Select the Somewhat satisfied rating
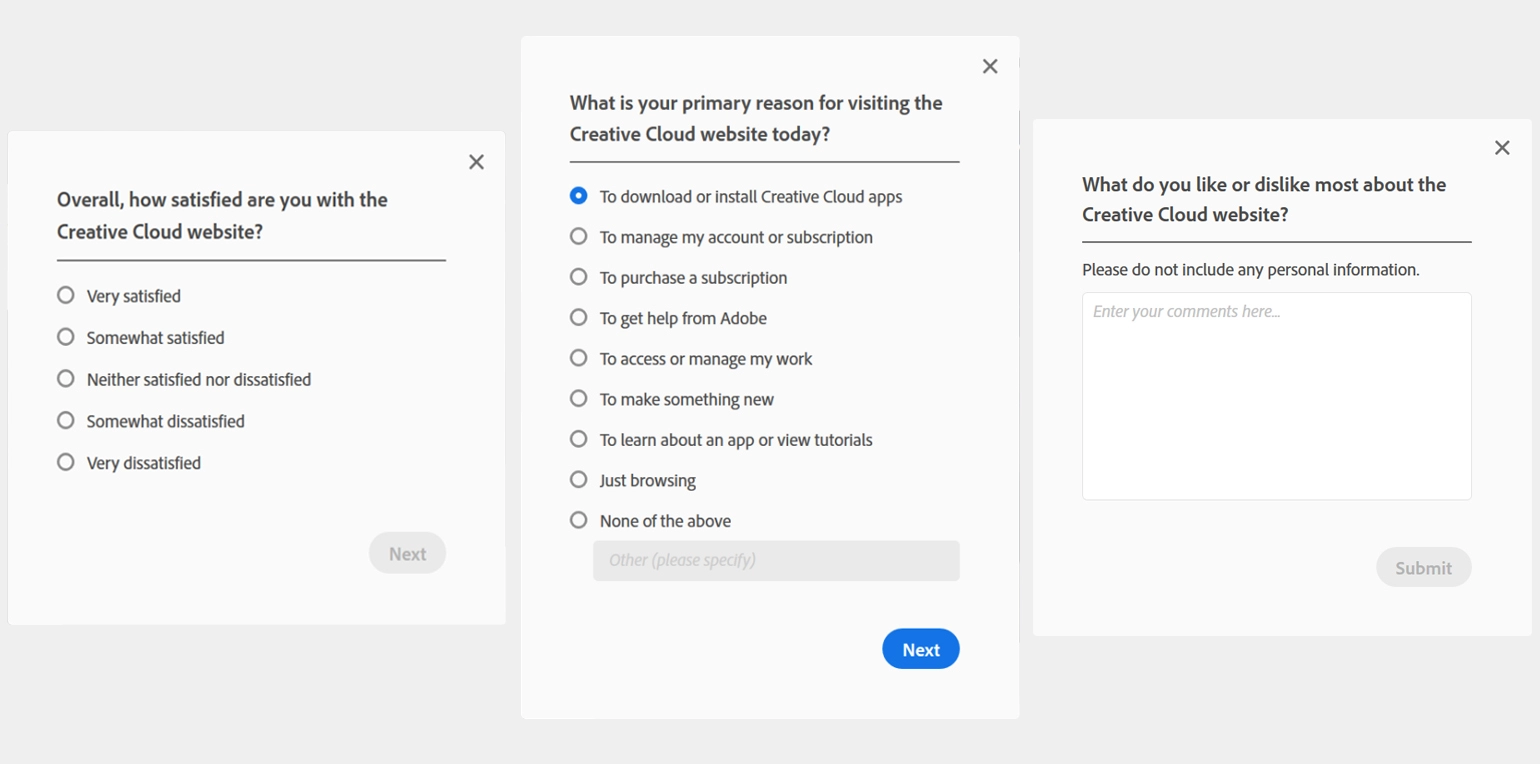This screenshot has height=764, width=1540. click(65, 337)
